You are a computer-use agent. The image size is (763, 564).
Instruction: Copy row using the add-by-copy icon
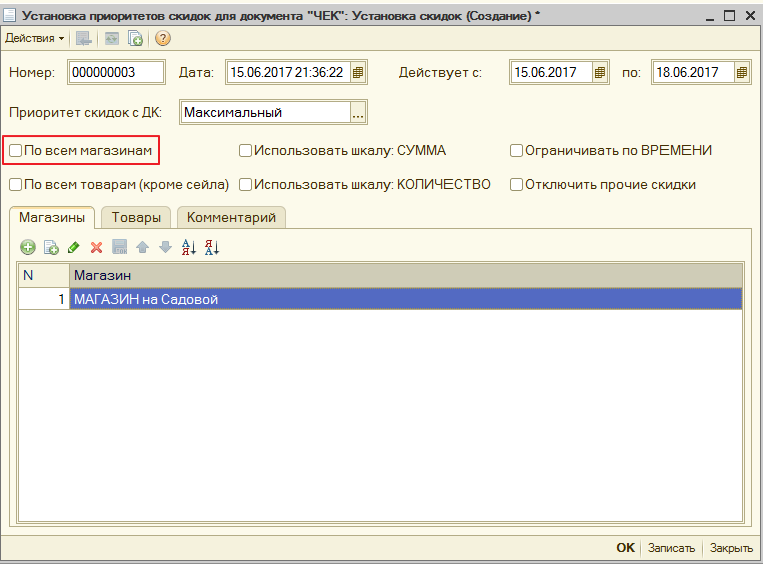(x=51, y=247)
